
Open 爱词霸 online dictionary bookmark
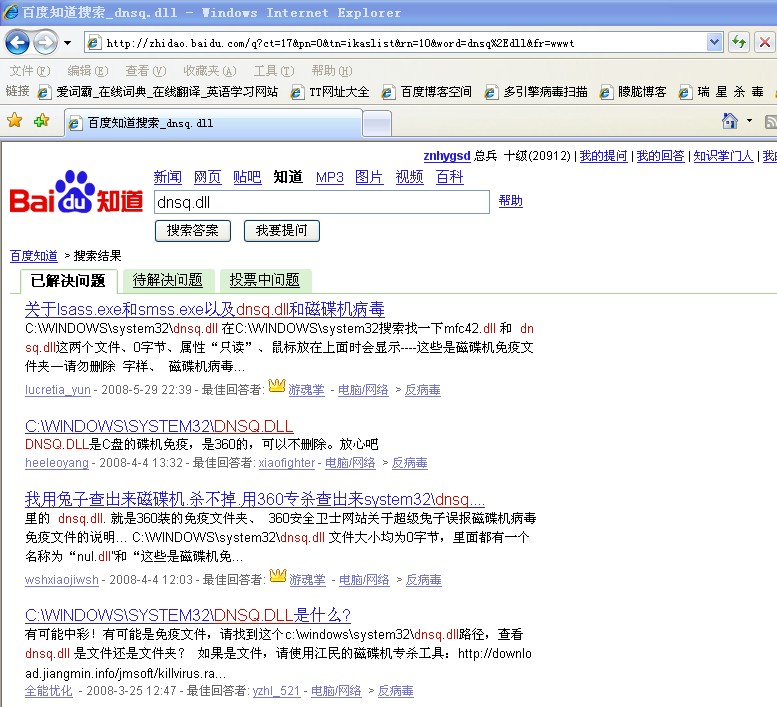tap(159, 92)
